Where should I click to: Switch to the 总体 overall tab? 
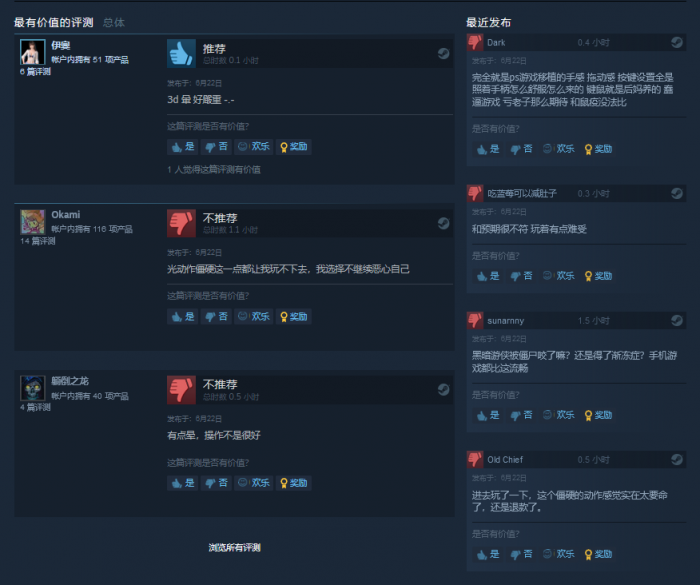114,22
